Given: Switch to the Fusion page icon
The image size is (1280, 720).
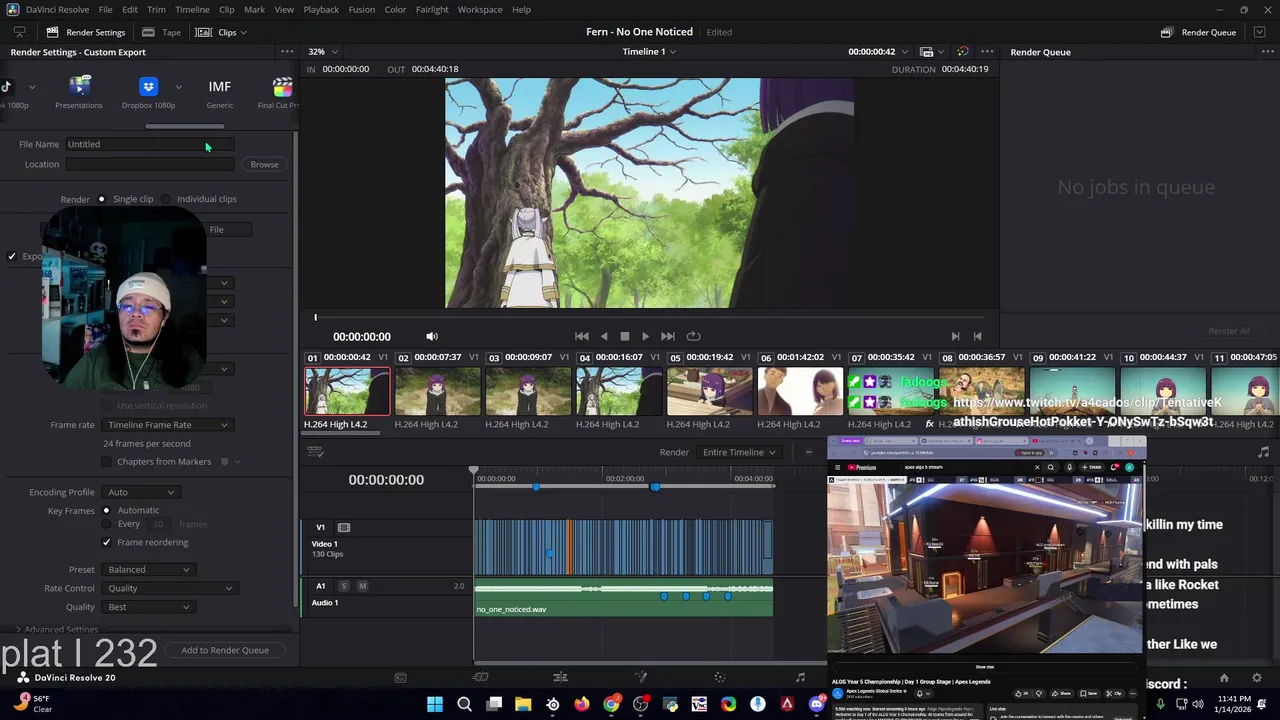Looking at the screenshot, I should tap(641, 677).
